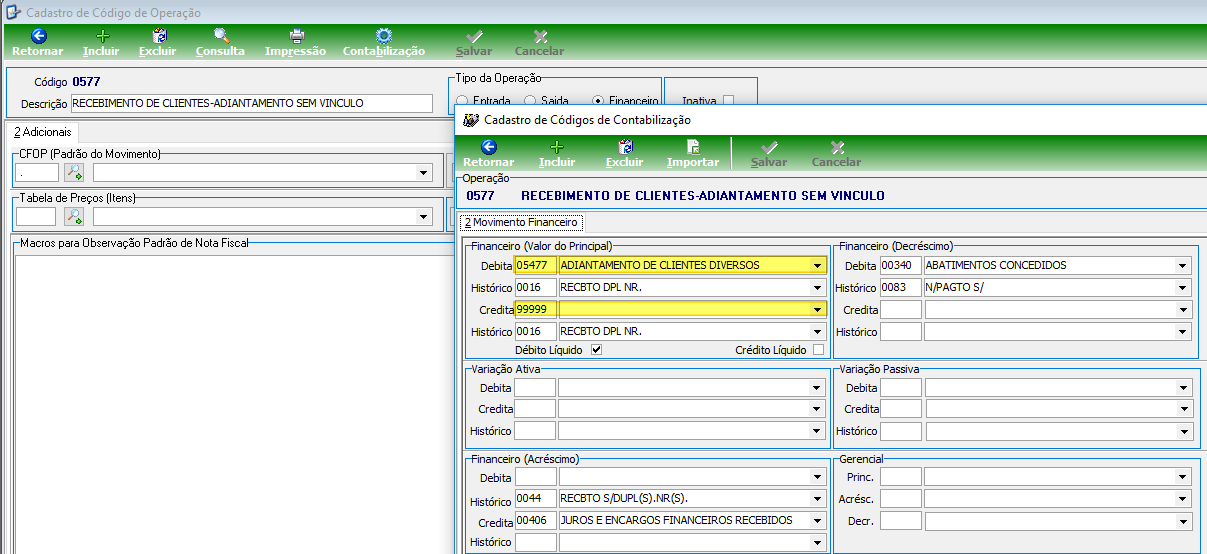
Task: Click the Cadastro de Códigos de Contabilização title icon
Action: (x=469, y=119)
